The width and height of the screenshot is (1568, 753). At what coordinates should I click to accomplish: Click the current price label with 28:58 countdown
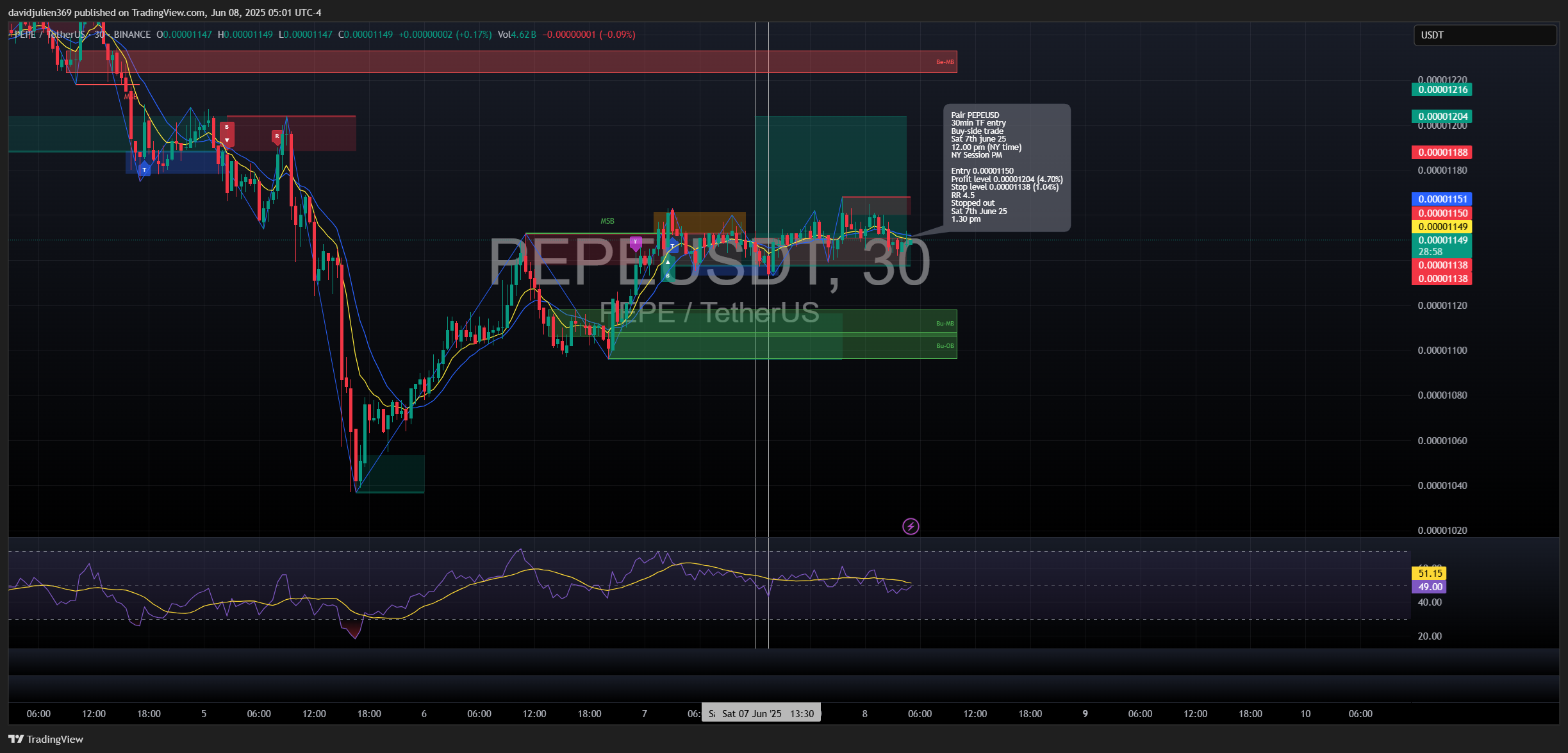[1442, 246]
